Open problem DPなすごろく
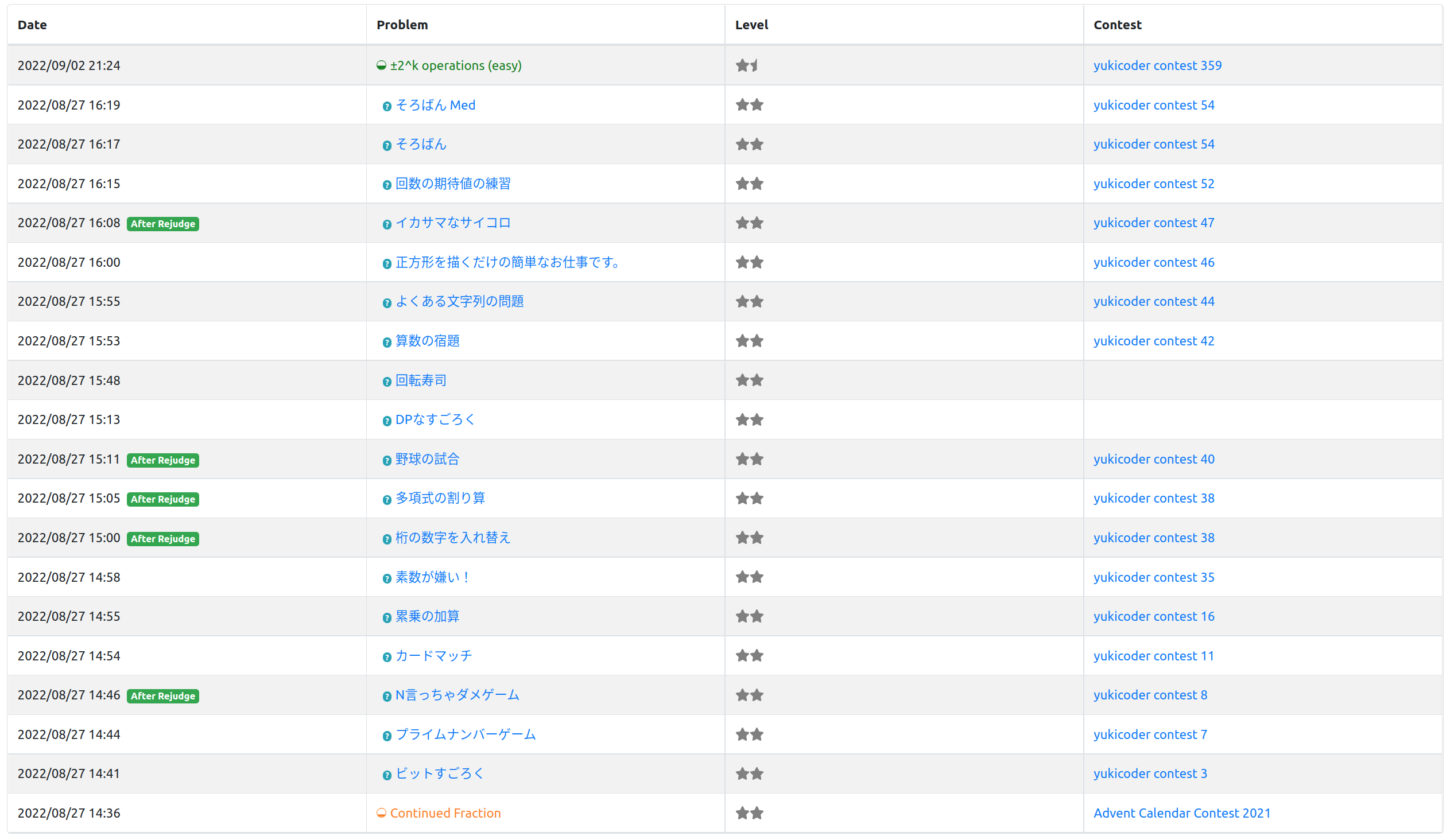 (435, 419)
